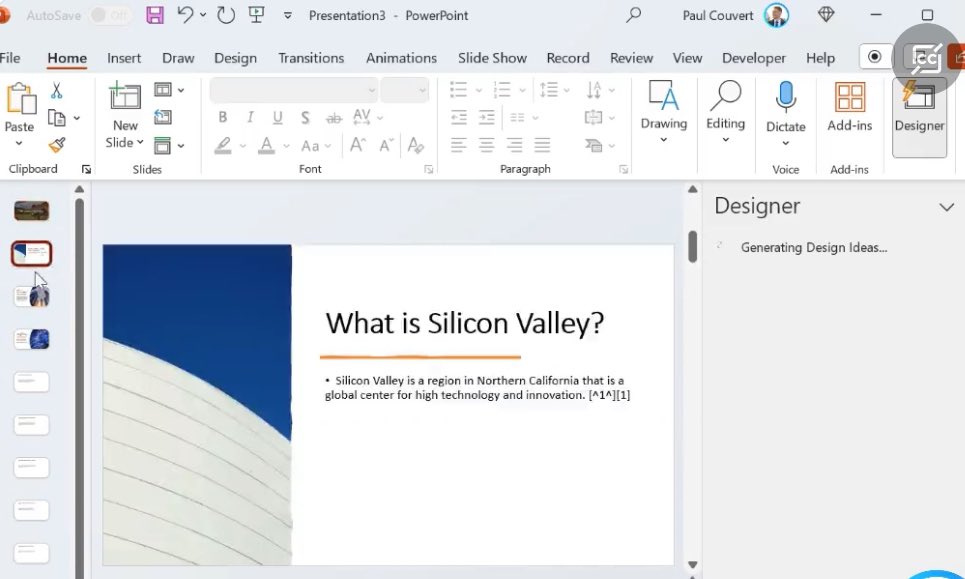Click the slide title 'What is Silicon Valley?'
This screenshot has width=965, height=579.
click(465, 323)
